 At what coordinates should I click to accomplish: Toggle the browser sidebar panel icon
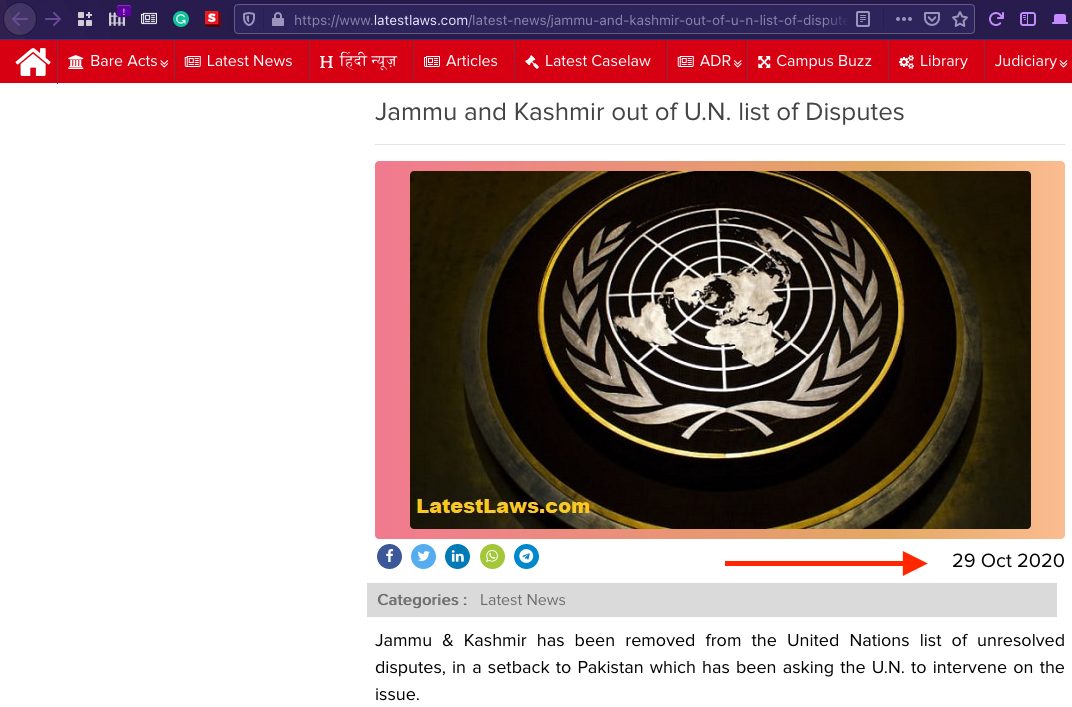tap(1028, 19)
